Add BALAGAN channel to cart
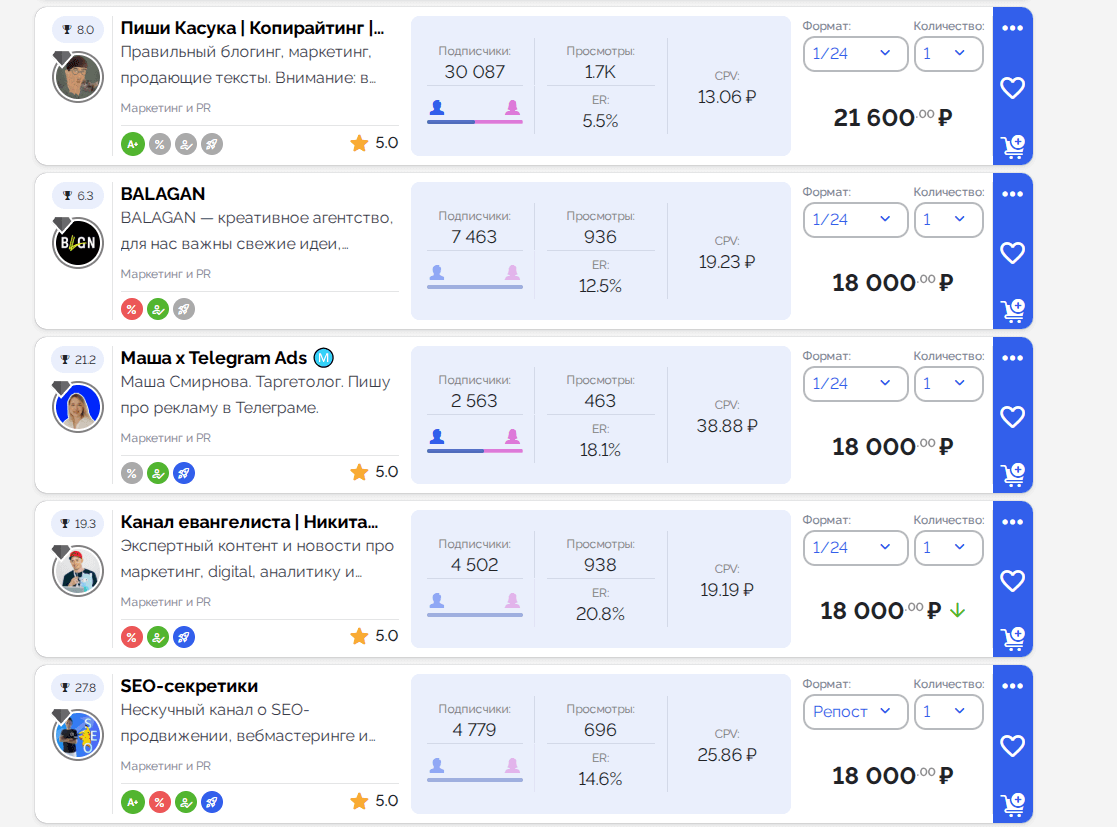 pos(1012,311)
